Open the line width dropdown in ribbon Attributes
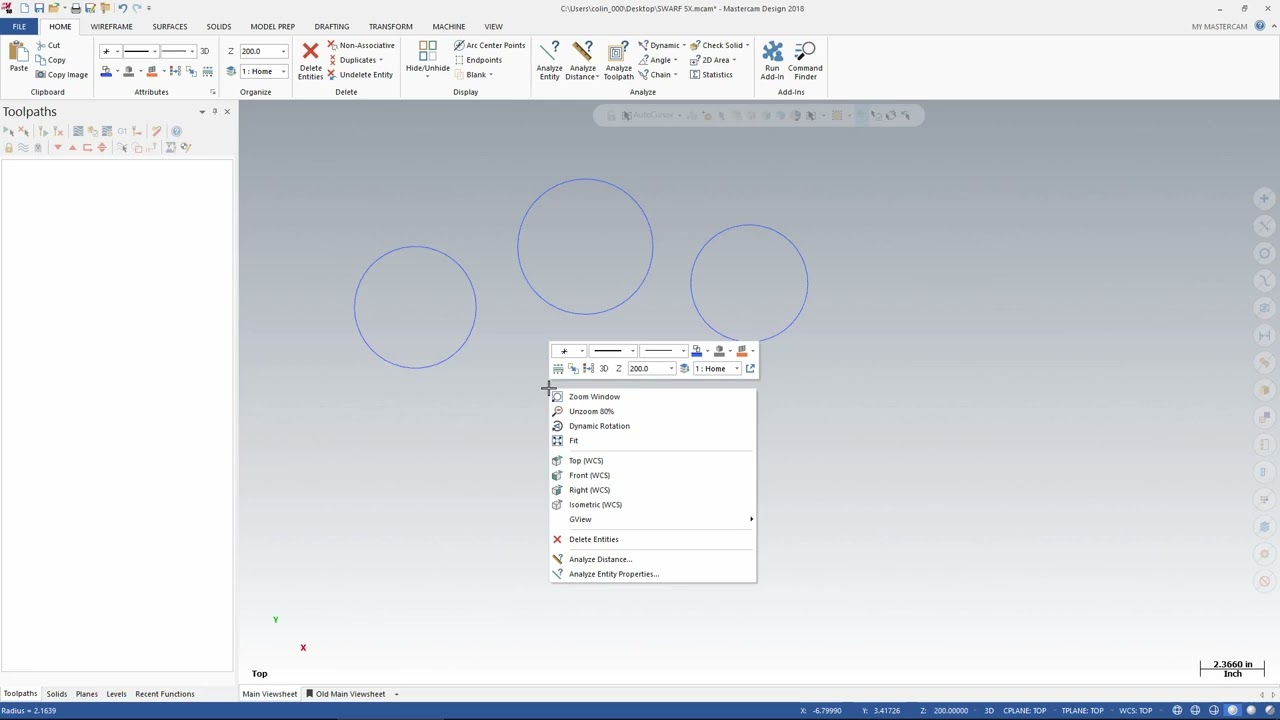This screenshot has width=1280, height=720. tap(191, 51)
